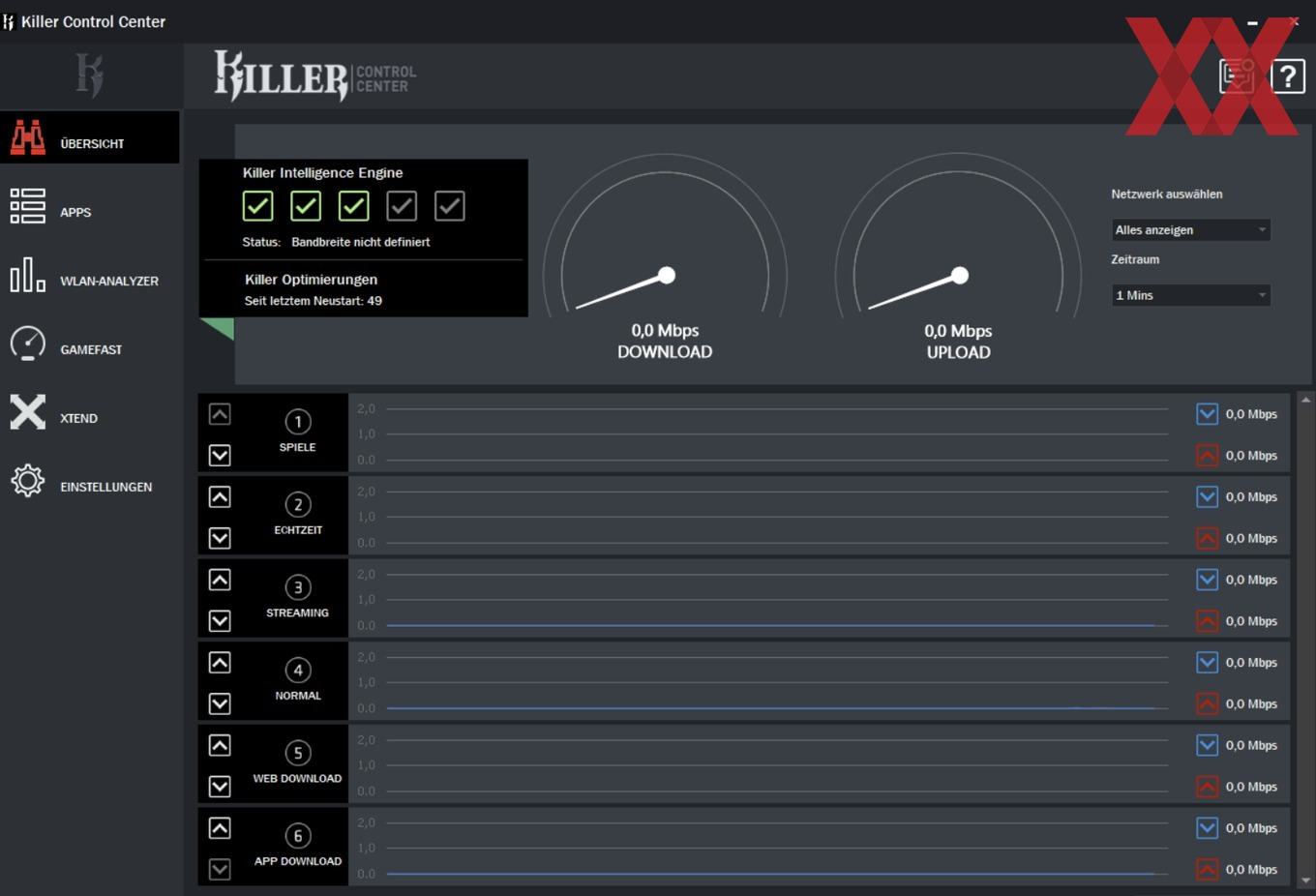Click the Download speed gauge
The height and width of the screenshot is (896, 1316).
coord(665,237)
